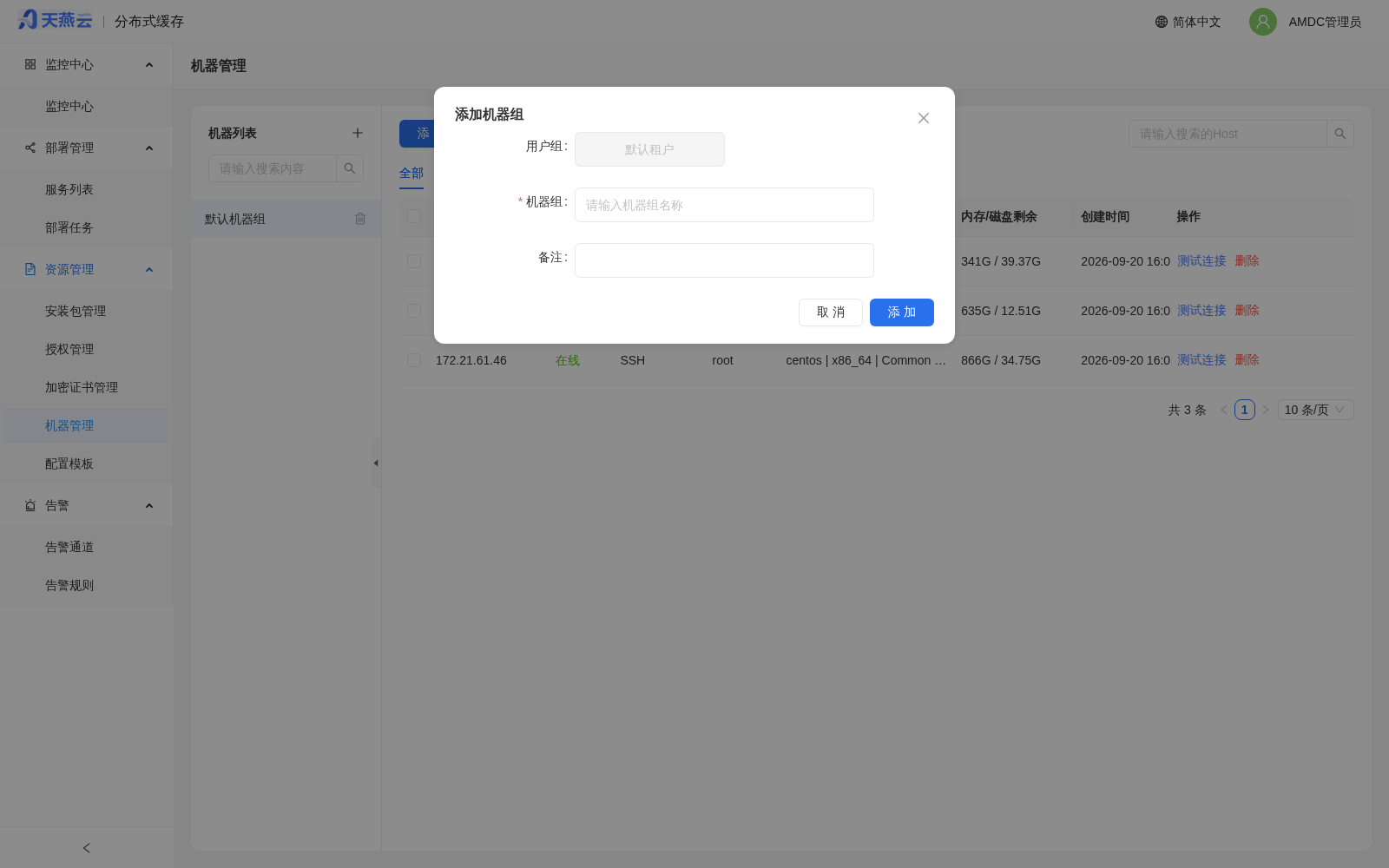Screen dimensions: 1389x868
Task: Close the 添加机器组 dialog
Action: pos(924,118)
